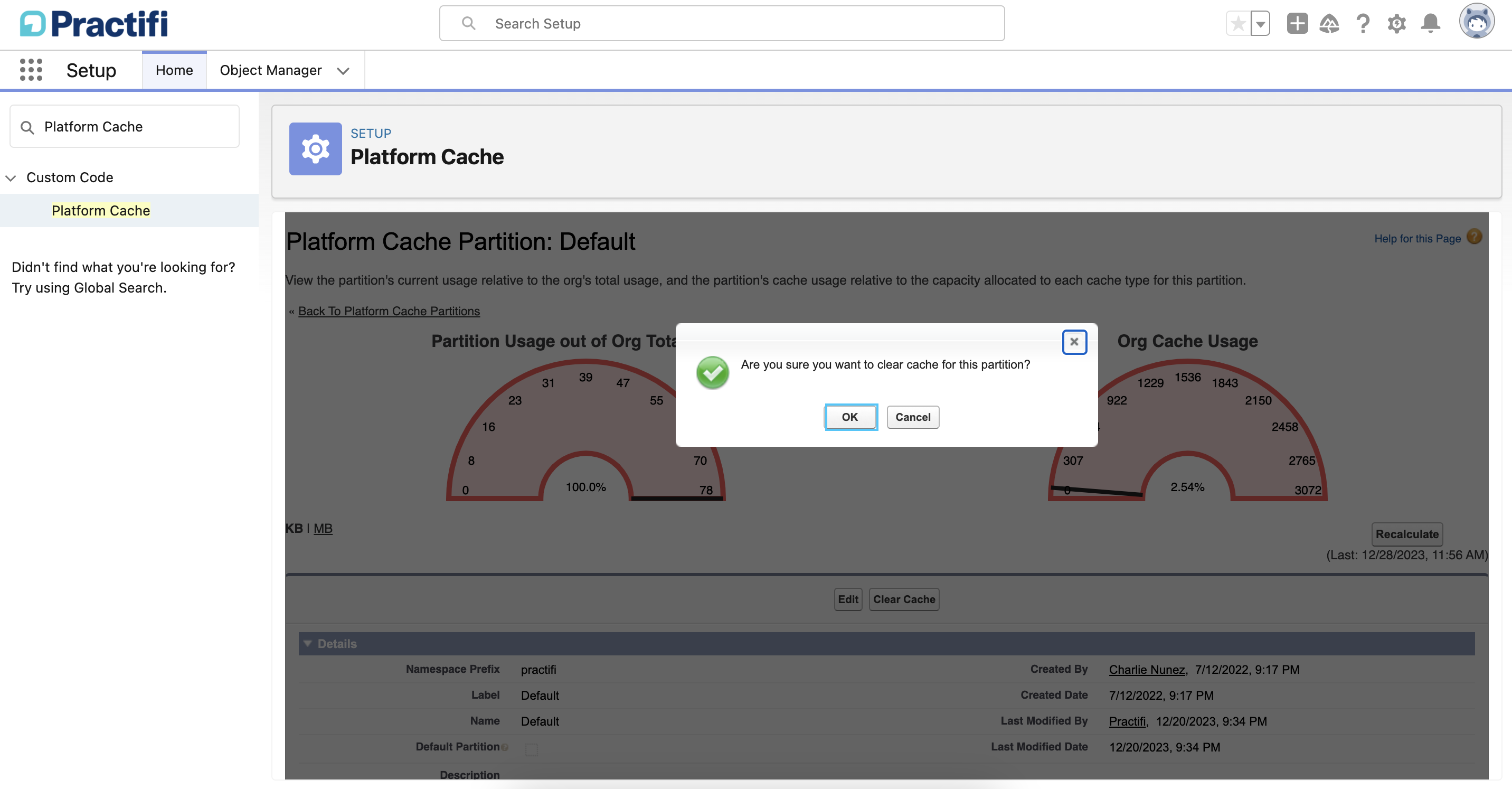The height and width of the screenshot is (789, 1512).
Task: Click the Recalculate button
Action: click(1407, 534)
